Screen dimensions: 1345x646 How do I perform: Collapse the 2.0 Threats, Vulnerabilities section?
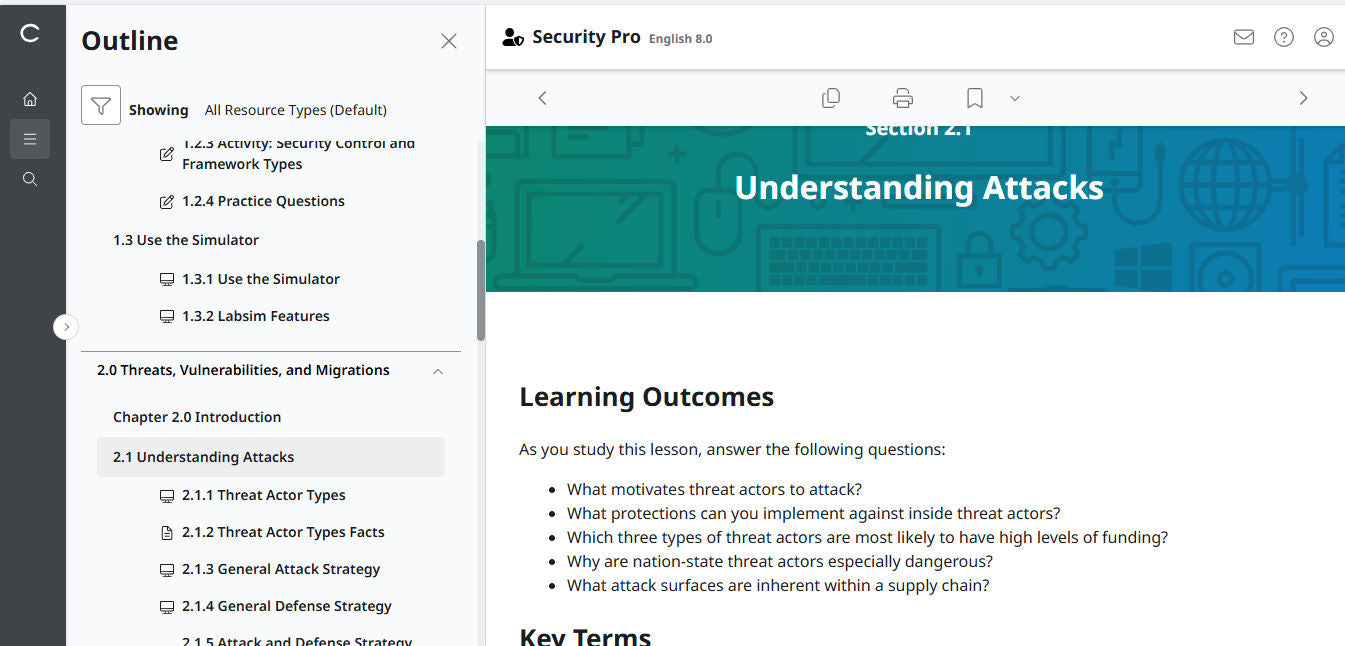(x=437, y=370)
